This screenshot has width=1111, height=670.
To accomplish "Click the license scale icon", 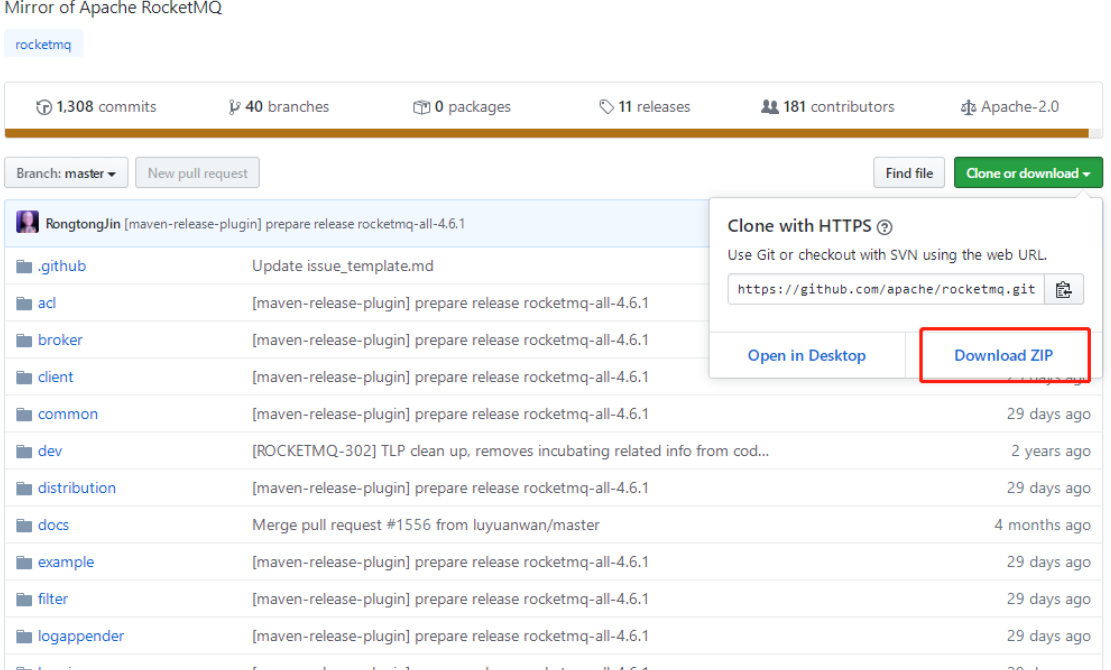I will click(x=968, y=108).
